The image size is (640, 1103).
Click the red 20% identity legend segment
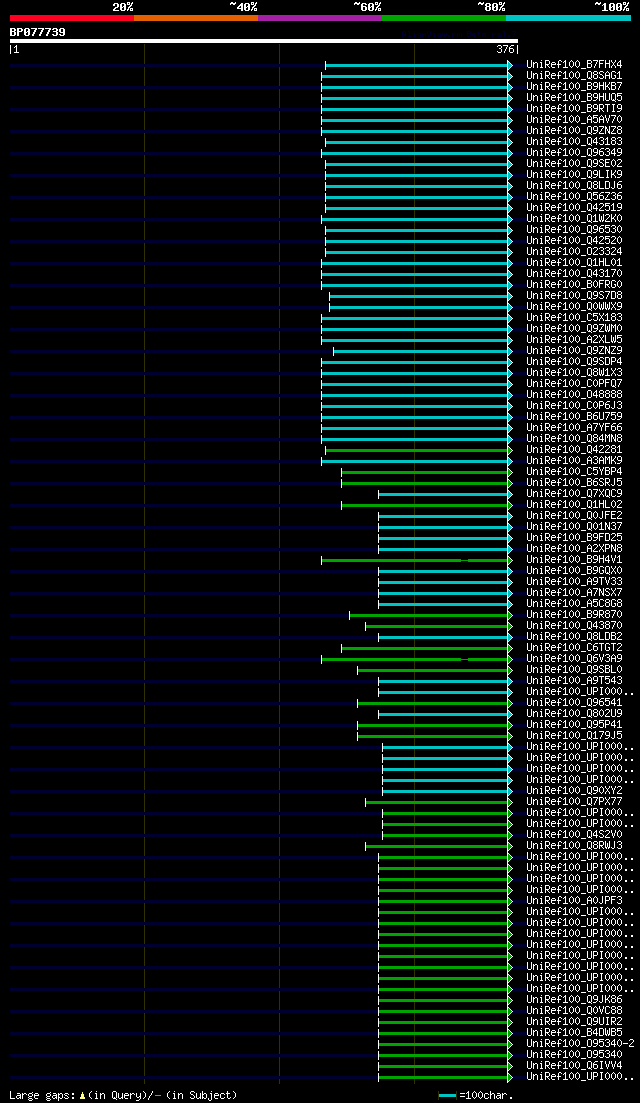pyautogui.click(x=72, y=18)
